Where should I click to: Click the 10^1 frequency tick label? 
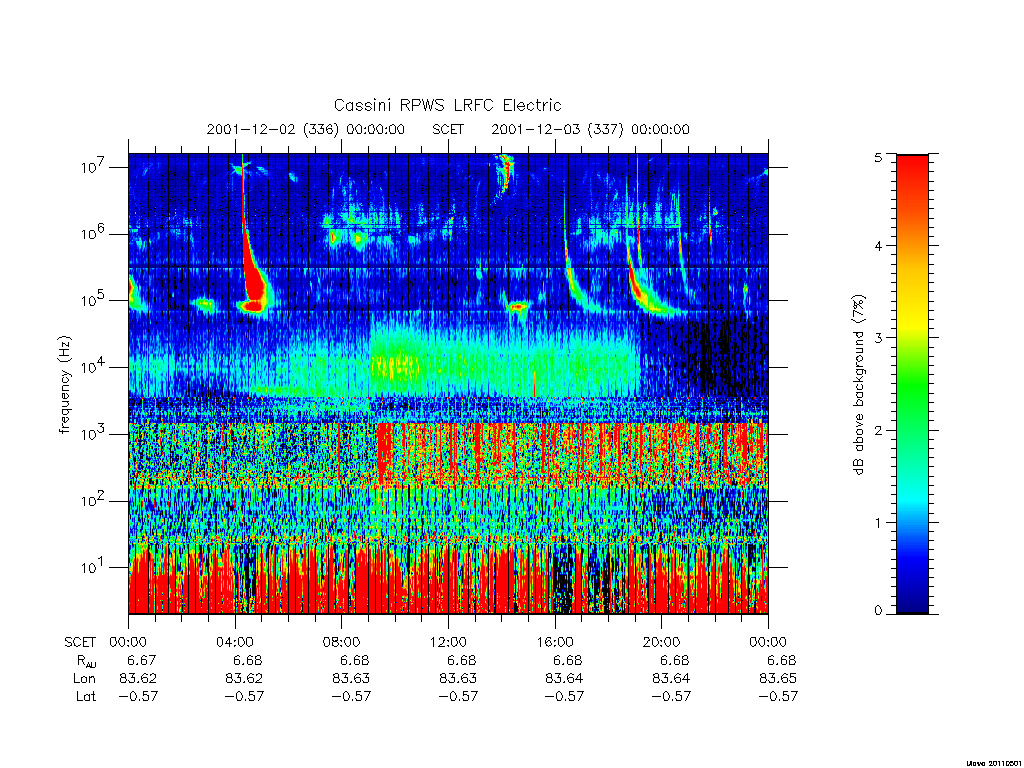[x=93, y=568]
